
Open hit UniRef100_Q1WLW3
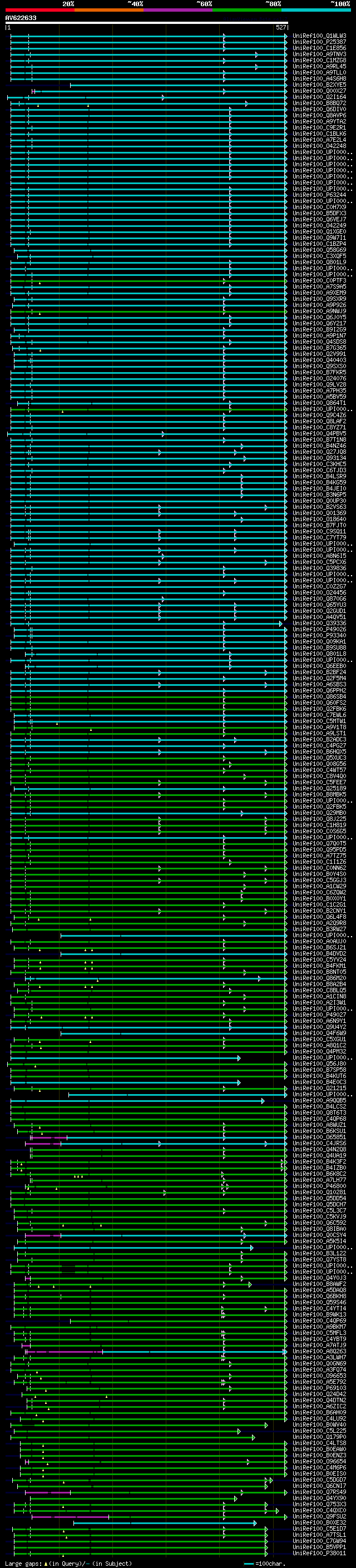319,36
